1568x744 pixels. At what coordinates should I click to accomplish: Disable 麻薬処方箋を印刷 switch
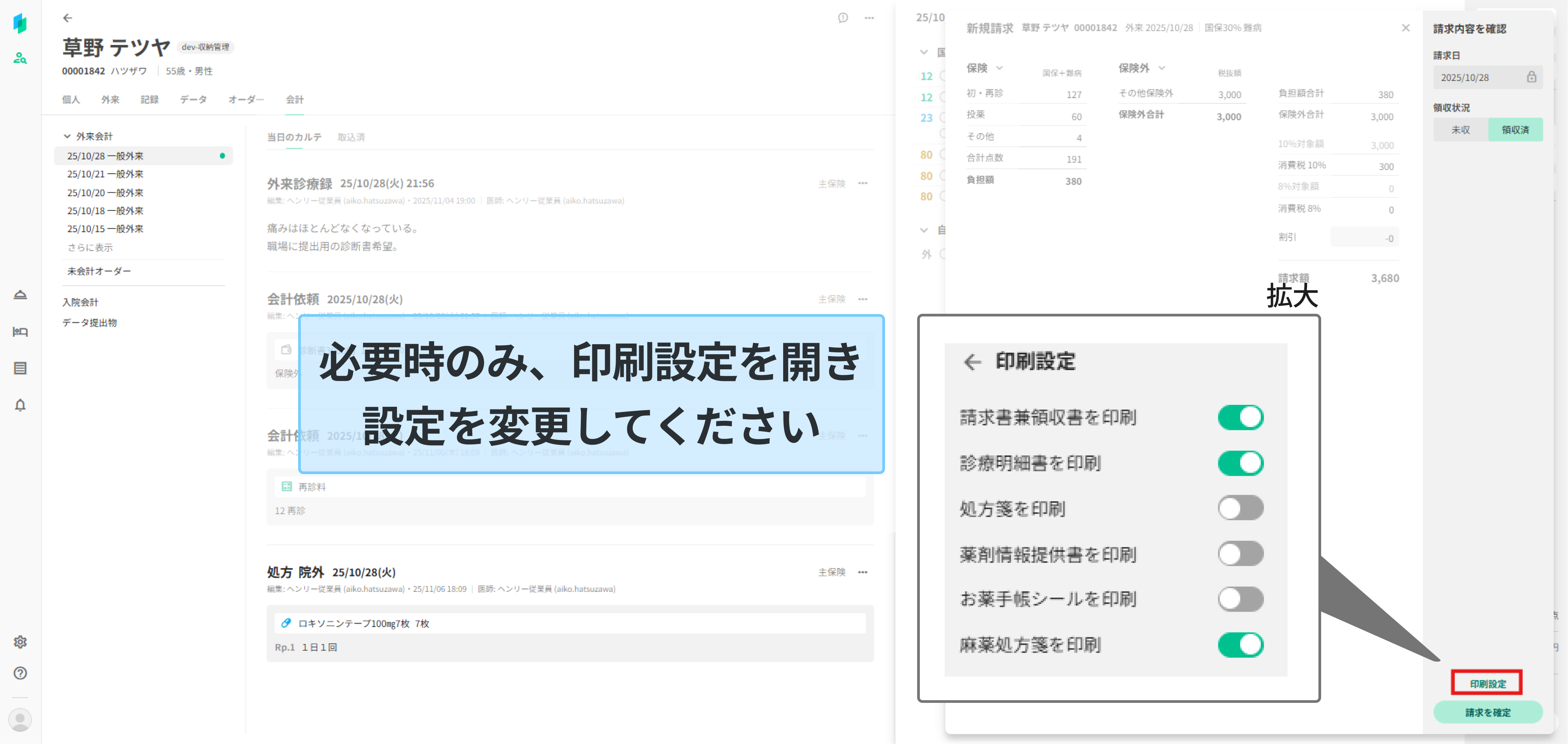1240,644
